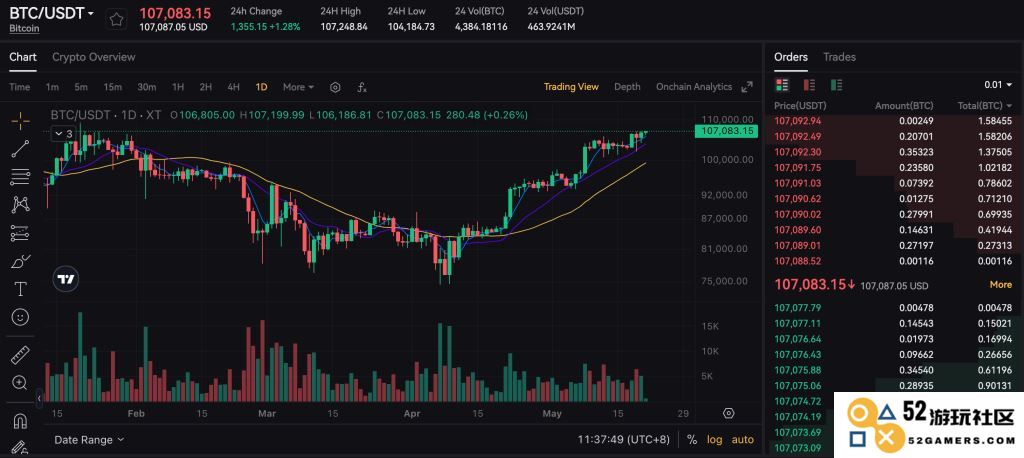The image size is (1024, 458).
Task: Select the trend line drawing tool
Action: [x=20, y=149]
